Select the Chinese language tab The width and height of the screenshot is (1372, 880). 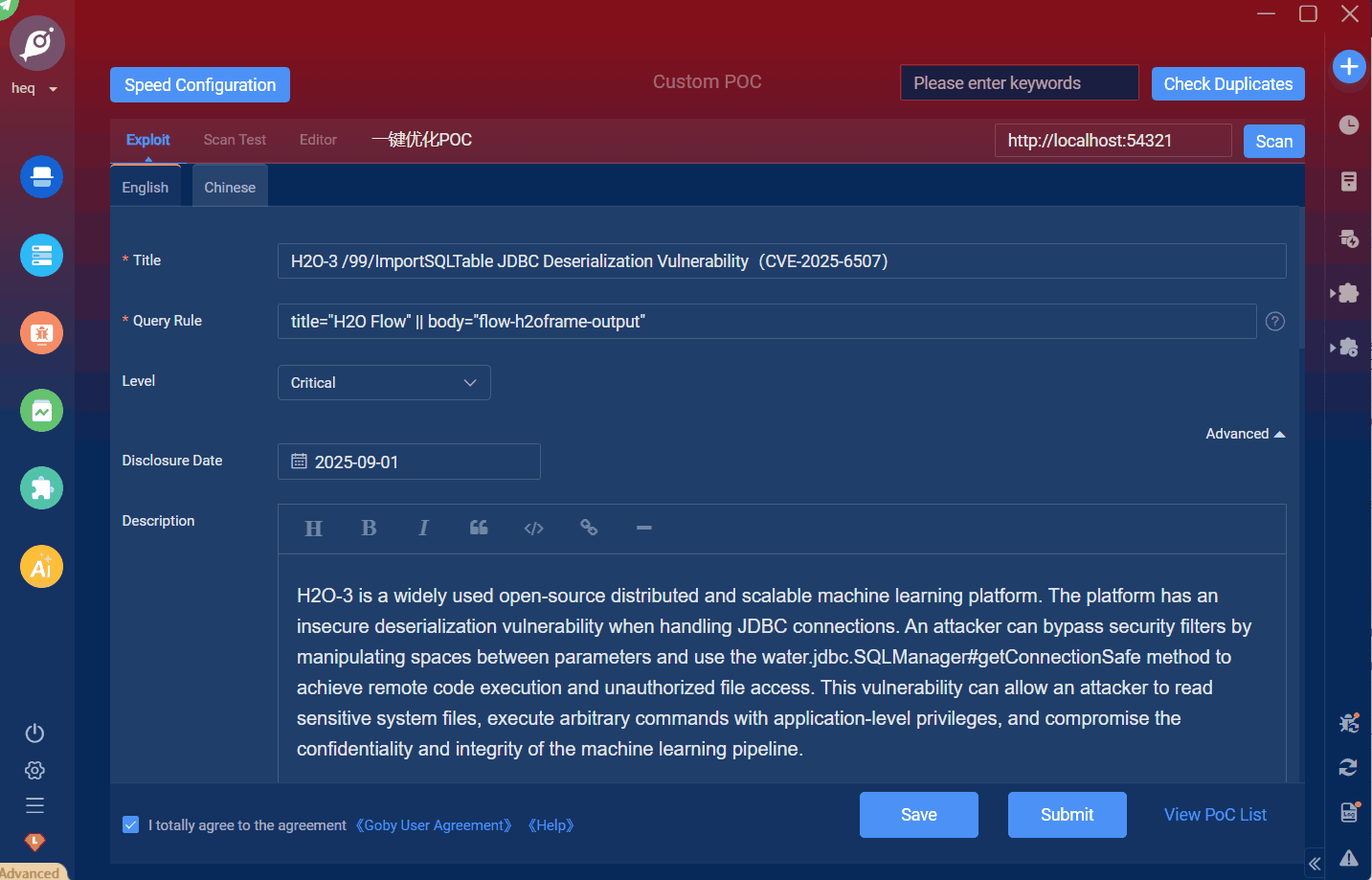[230, 187]
